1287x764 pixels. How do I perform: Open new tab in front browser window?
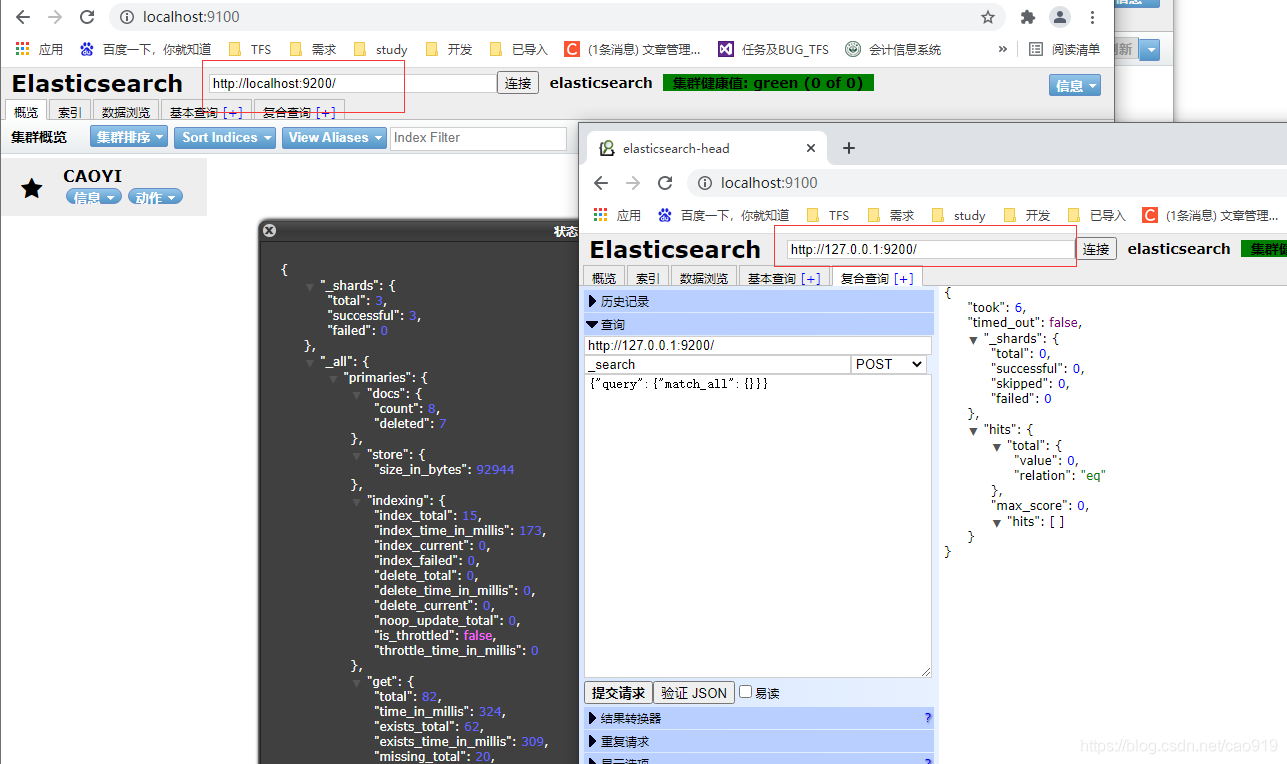[849, 148]
